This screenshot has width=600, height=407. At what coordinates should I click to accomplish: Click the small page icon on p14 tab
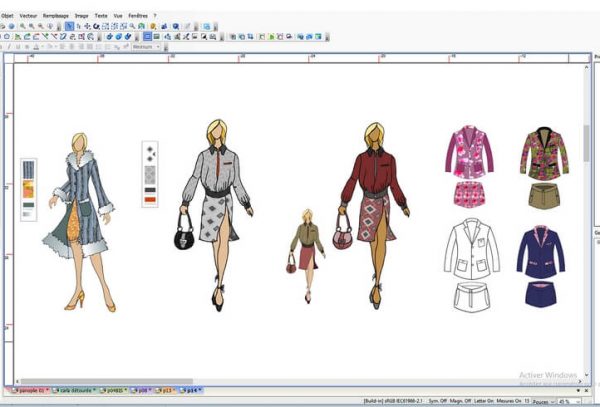click(x=183, y=391)
